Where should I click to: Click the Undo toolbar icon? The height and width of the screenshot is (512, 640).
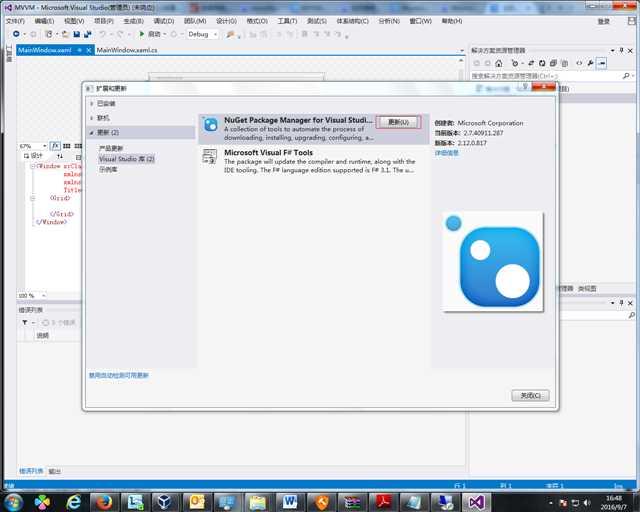102,34
